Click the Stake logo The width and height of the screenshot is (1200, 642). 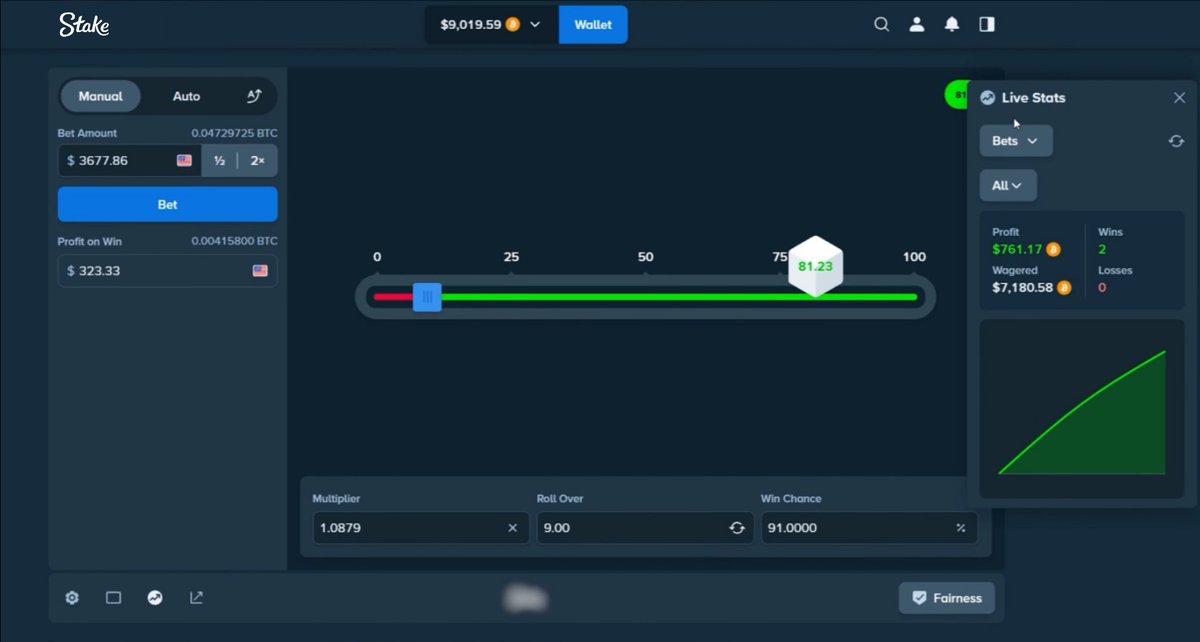click(84, 25)
